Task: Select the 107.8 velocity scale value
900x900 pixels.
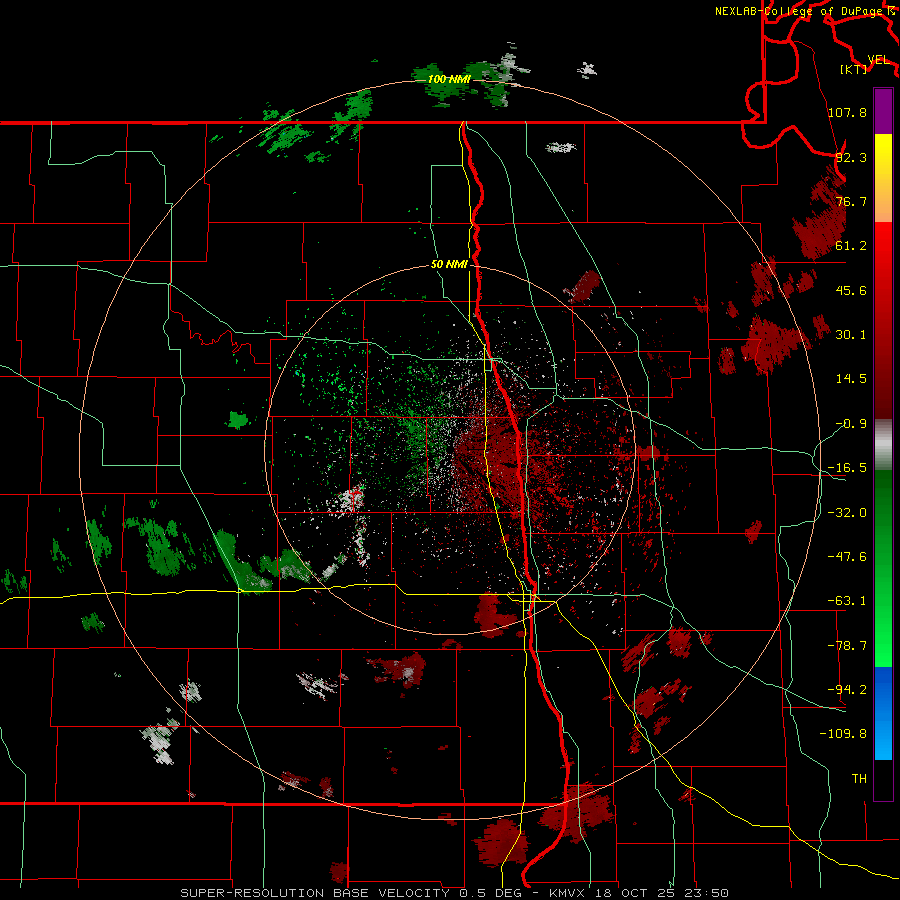Action: (847, 112)
